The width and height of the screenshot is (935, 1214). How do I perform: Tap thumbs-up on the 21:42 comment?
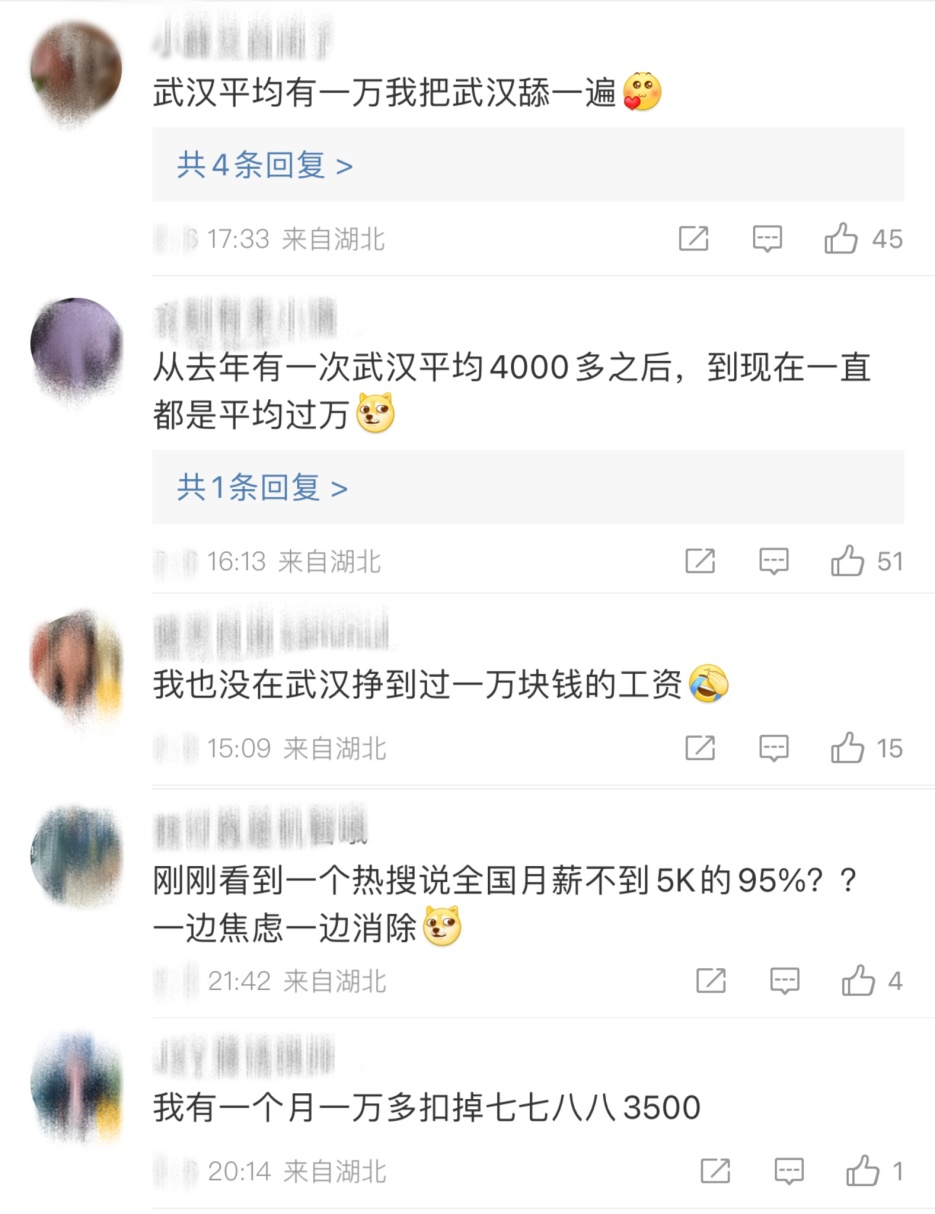coord(858,981)
